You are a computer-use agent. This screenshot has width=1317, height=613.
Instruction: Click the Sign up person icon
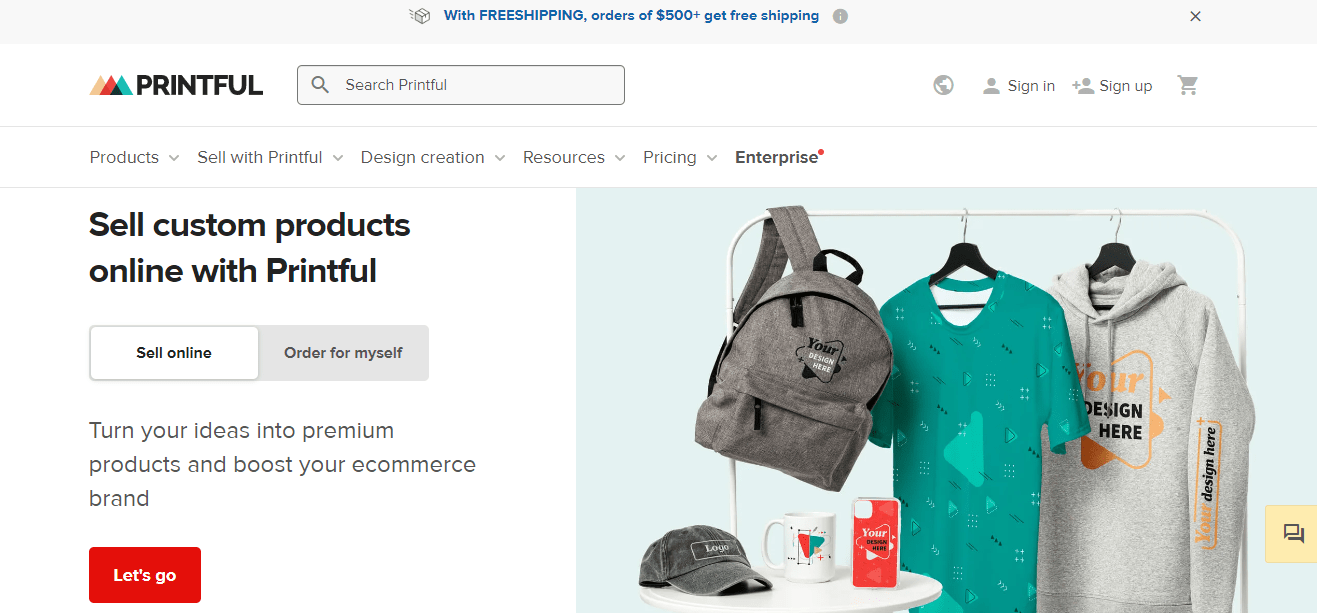[1082, 85]
